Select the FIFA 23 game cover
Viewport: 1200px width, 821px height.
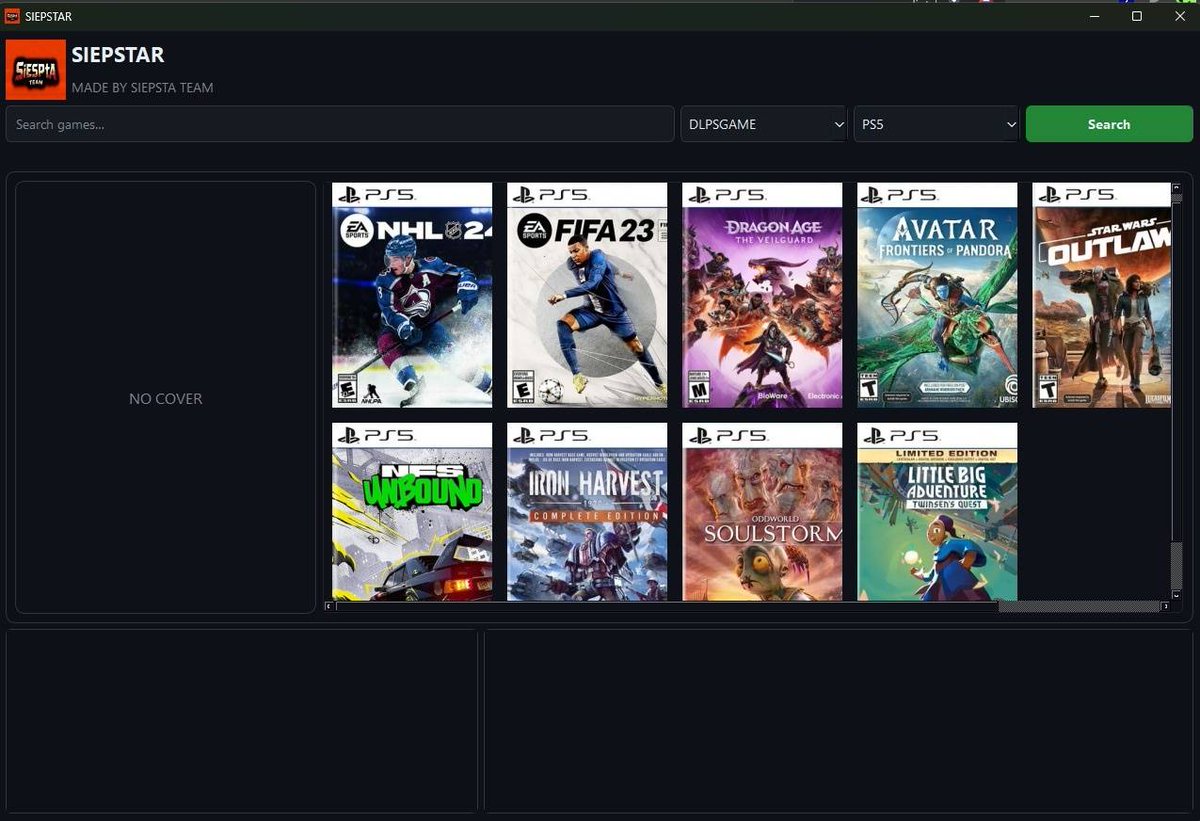point(587,295)
